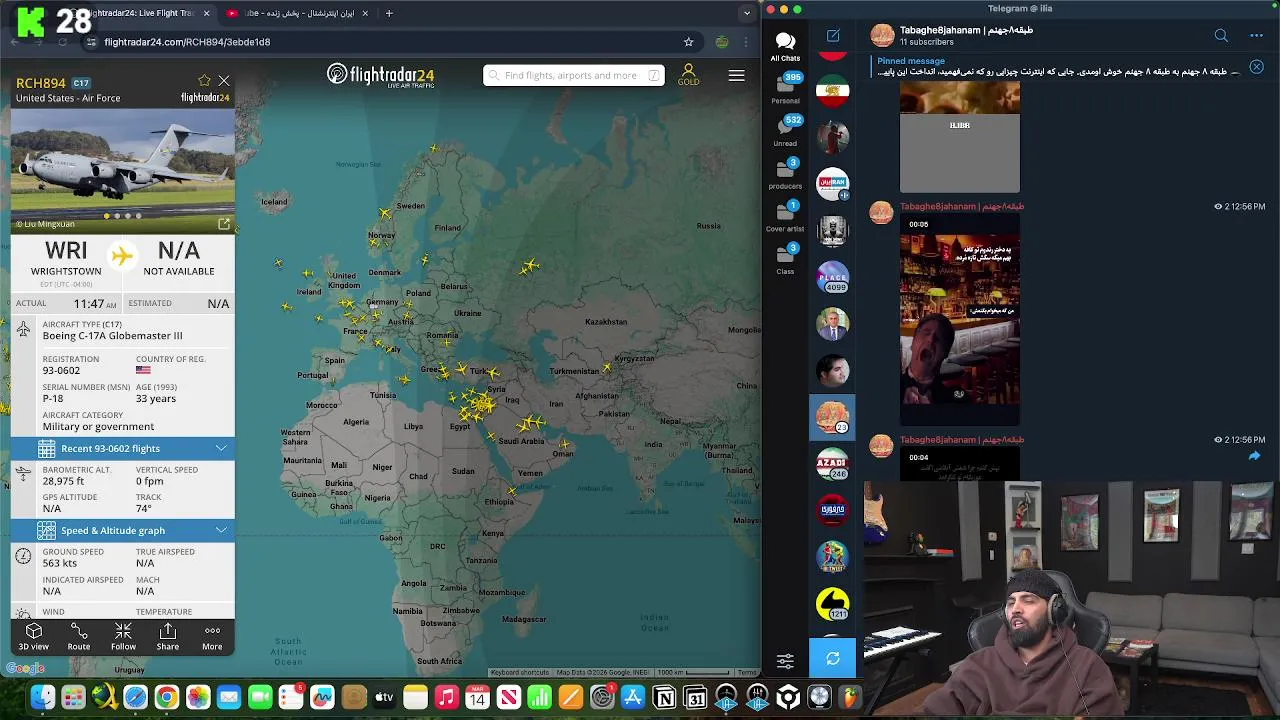Open the Flightradar24 hamburger menu
Screen dimensions: 1280x720
tap(736, 75)
